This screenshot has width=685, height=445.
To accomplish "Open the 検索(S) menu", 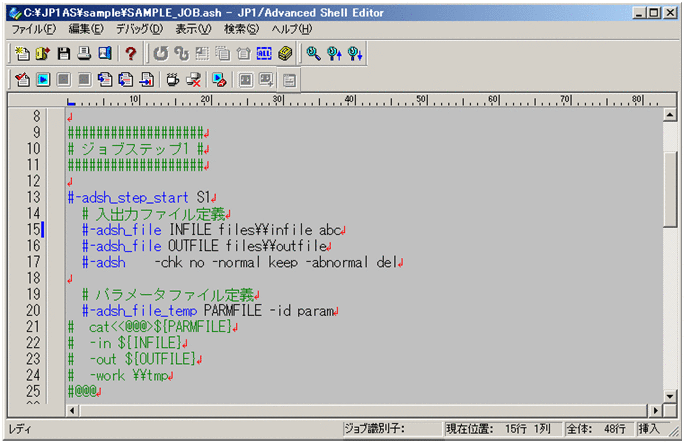I will pos(241,29).
